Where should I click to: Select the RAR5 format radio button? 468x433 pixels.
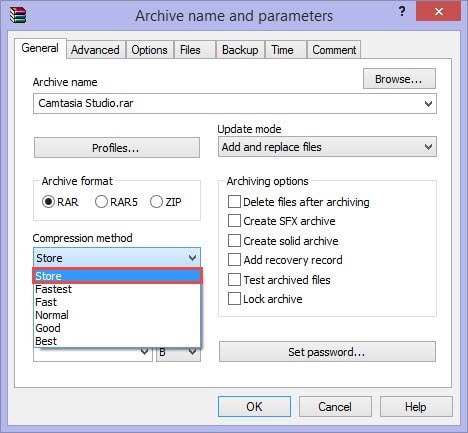click(101, 202)
